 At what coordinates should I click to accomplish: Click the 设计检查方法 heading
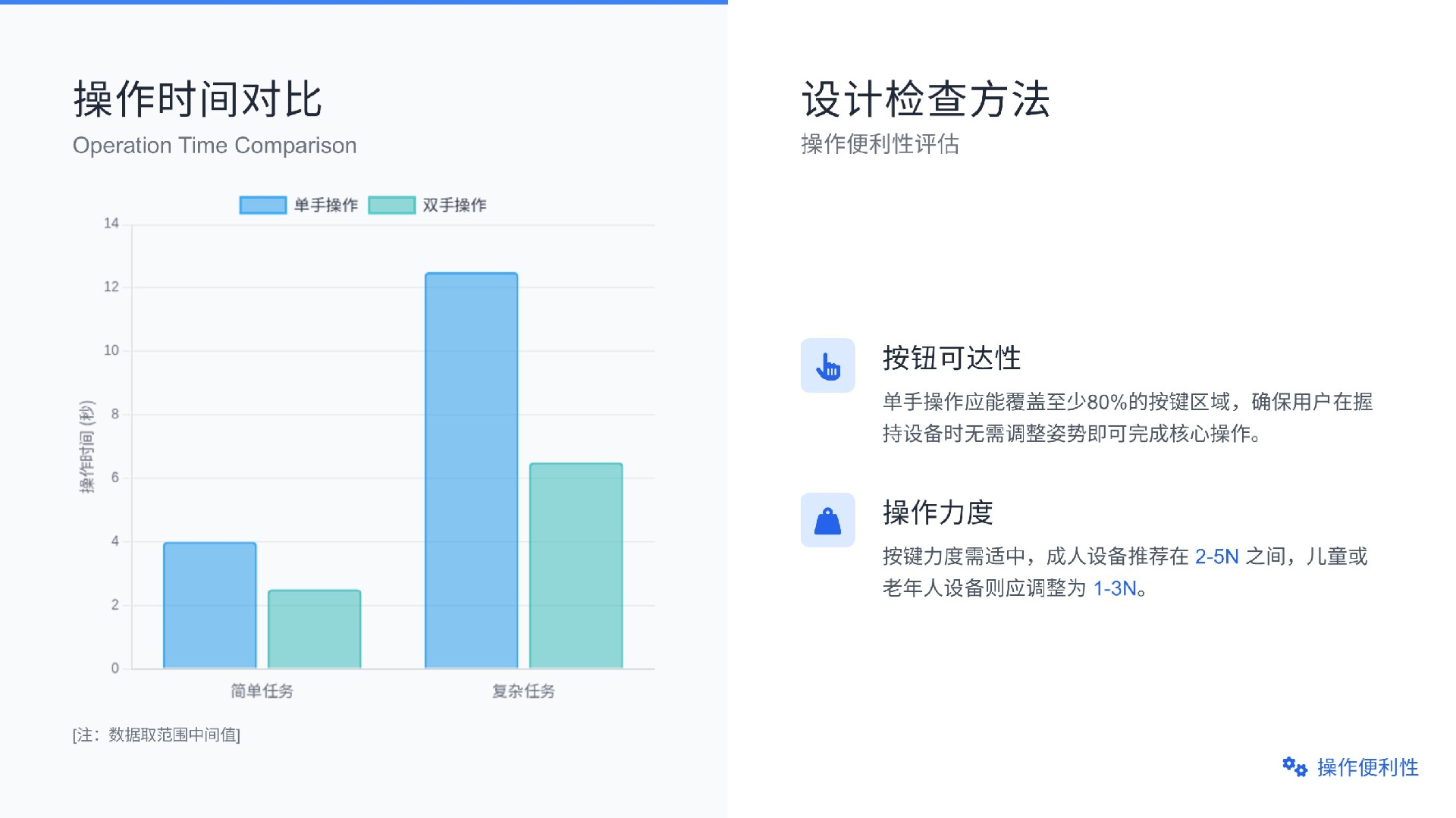click(x=925, y=99)
